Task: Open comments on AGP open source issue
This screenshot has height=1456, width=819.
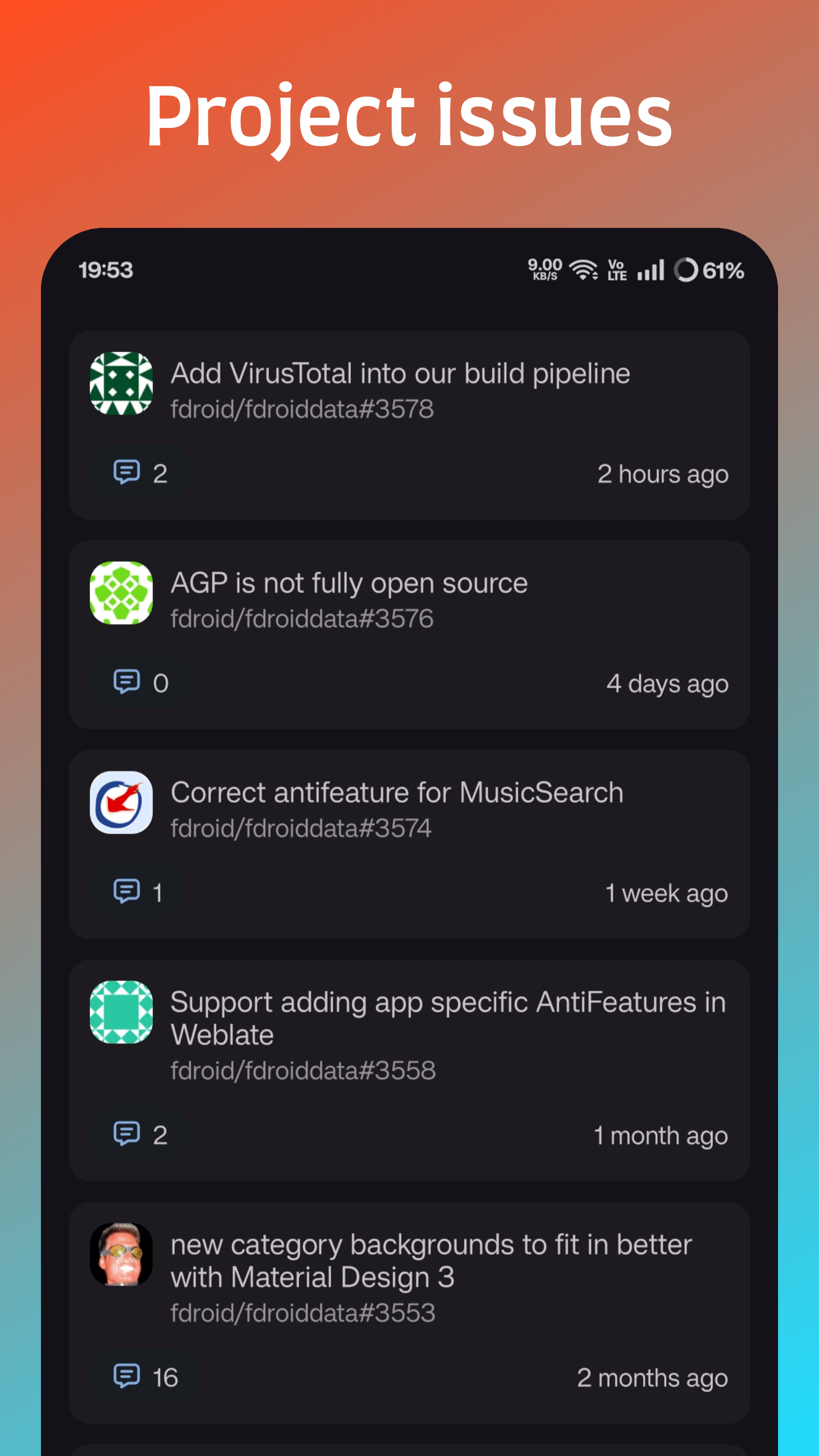Action: [140, 683]
